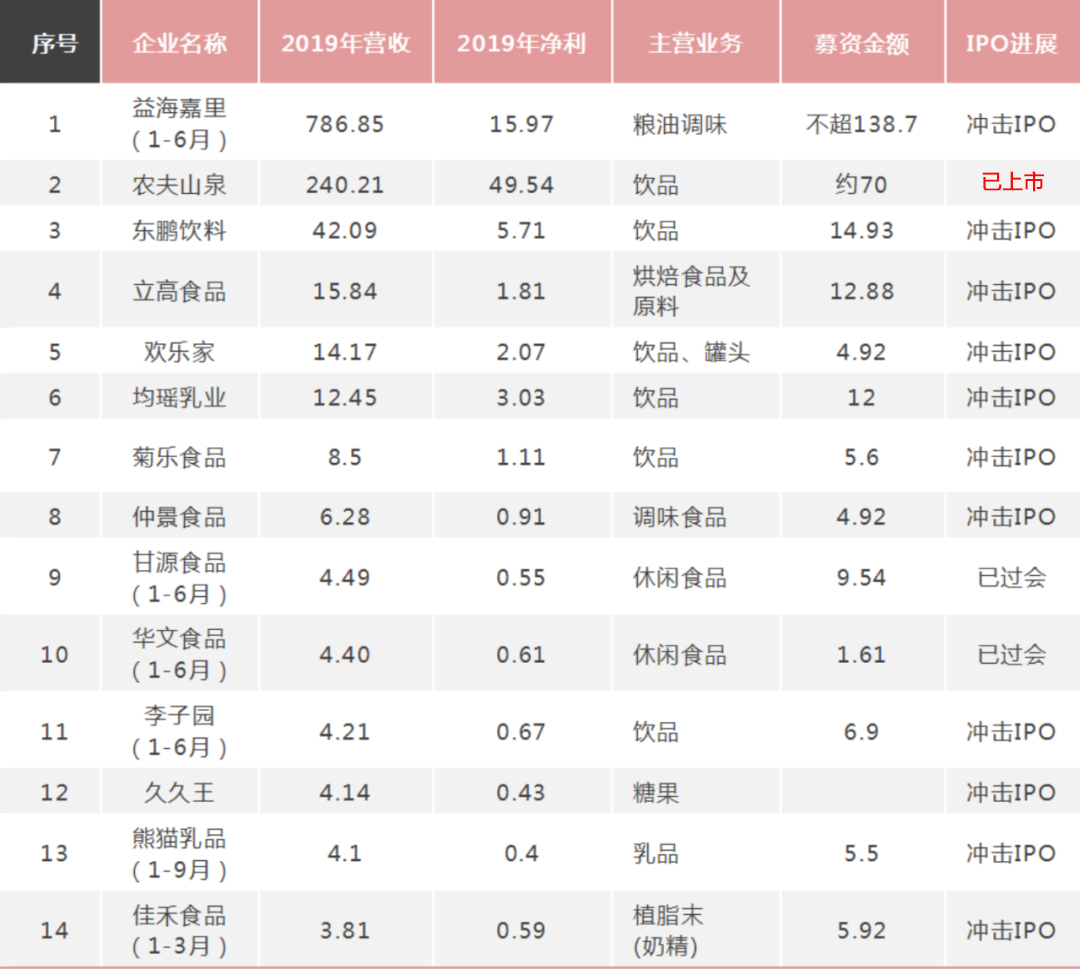This screenshot has height=969, width=1080.
Task: Click the net profit 3.03 cell
Action: click(x=521, y=397)
